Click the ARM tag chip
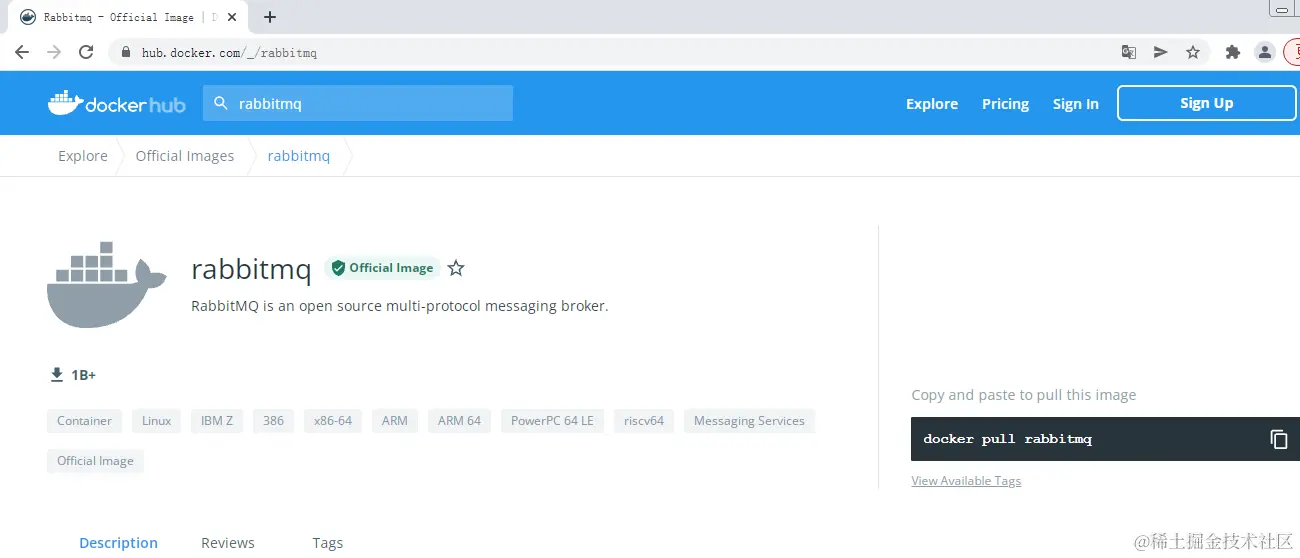 click(x=395, y=421)
